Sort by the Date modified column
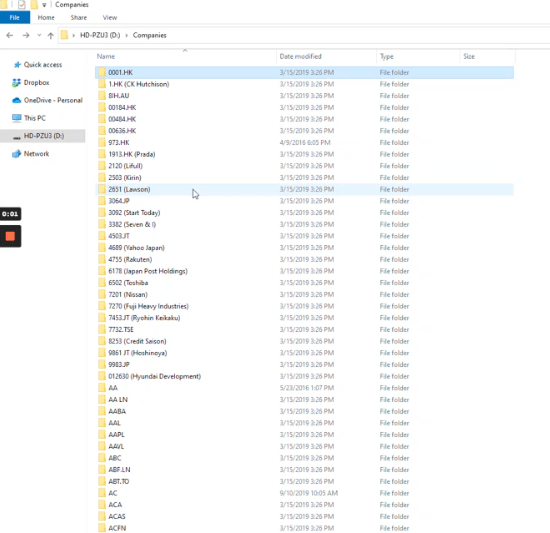Screen dimensions: 550x533 [x=301, y=56]
